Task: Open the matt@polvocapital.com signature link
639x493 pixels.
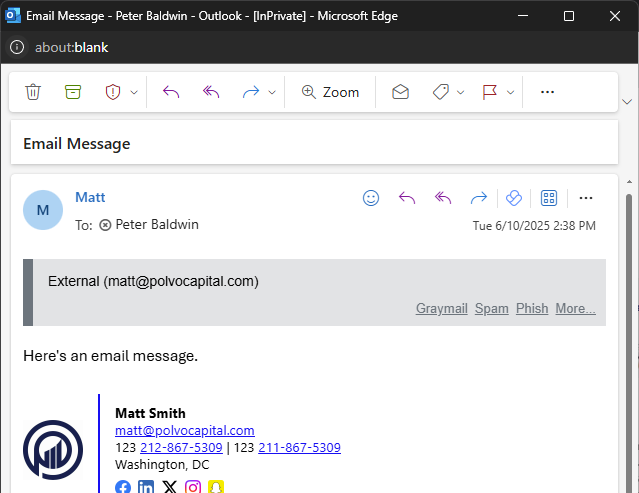Action: pyautogui.click(x=185, y=431)
